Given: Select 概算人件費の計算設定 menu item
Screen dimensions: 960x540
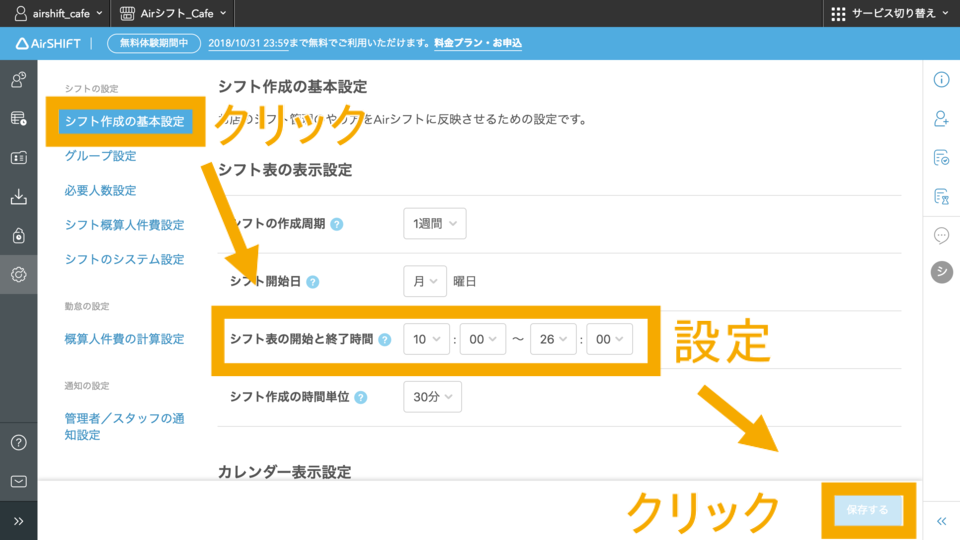Looking at the screenshot, I should pyautogui.click(x=124, y=339).
